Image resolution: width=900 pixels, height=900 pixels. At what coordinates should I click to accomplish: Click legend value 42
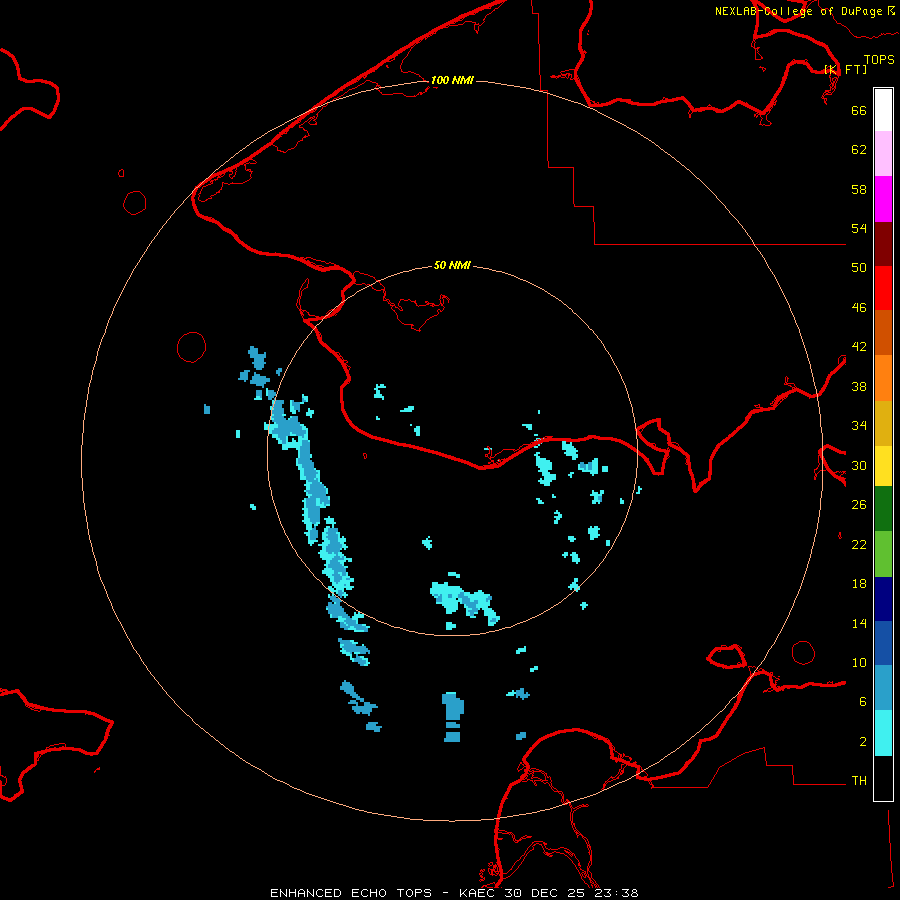pyautogui.click(x=859, y=347)
